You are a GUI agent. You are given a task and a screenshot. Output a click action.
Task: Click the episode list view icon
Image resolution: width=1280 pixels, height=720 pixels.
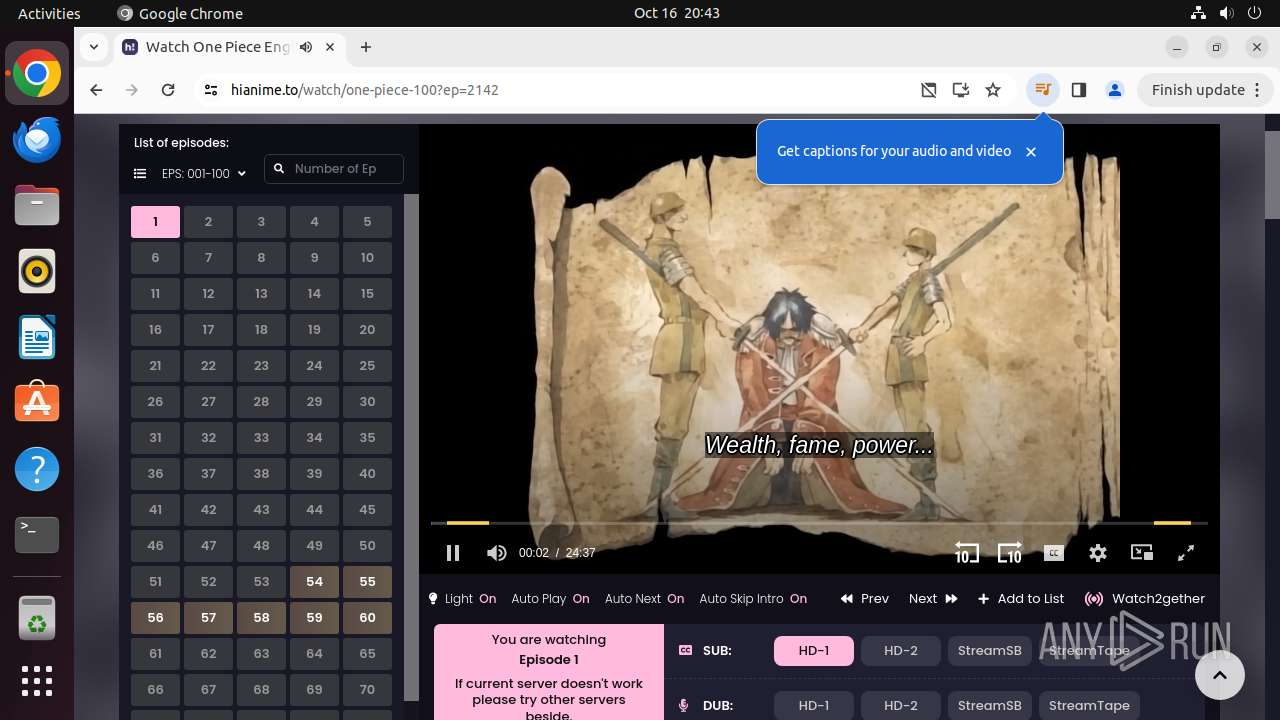140,174
